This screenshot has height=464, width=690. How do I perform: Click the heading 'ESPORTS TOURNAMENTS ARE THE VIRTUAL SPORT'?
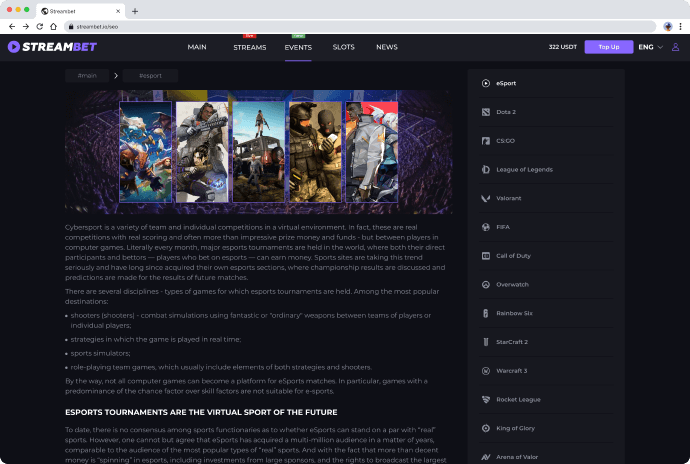tap(201, 412)
